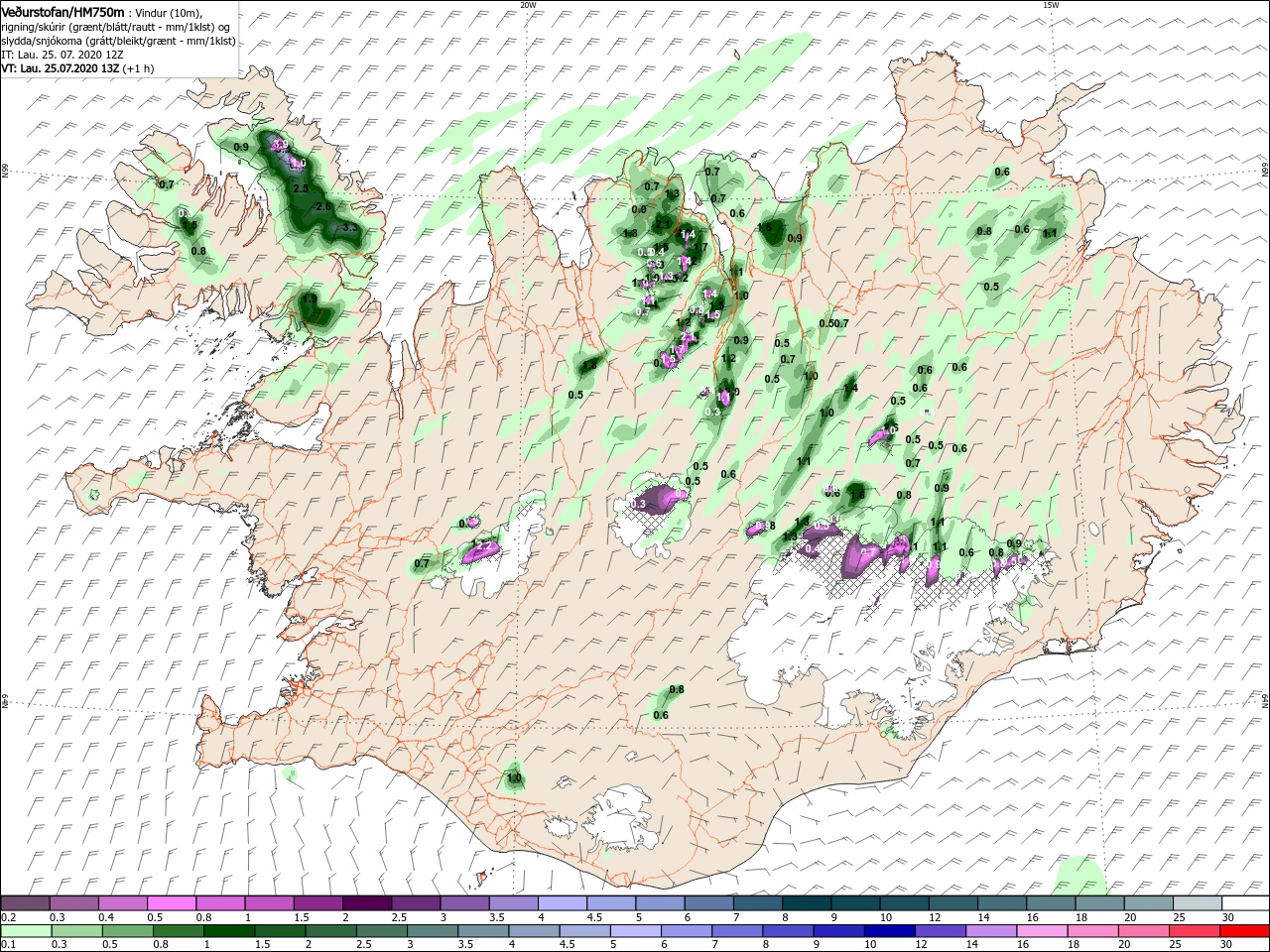Click the 2.6 precipitation value on the map
1270x952 pixels.
[x=322, y=206]
